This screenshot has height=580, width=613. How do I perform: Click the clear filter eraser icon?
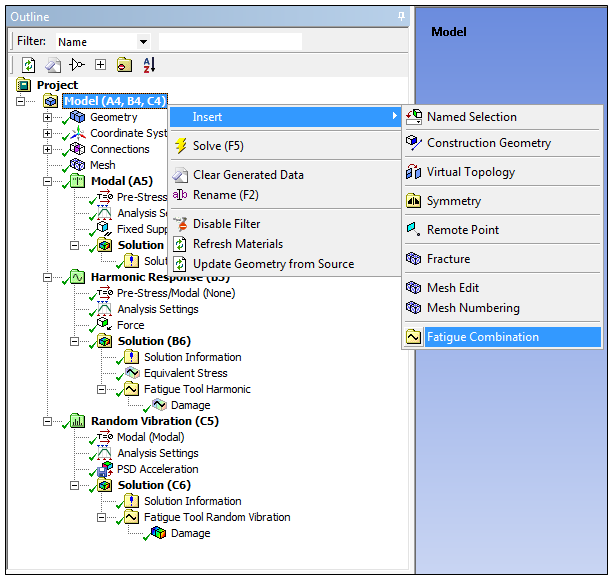[52, 65]
